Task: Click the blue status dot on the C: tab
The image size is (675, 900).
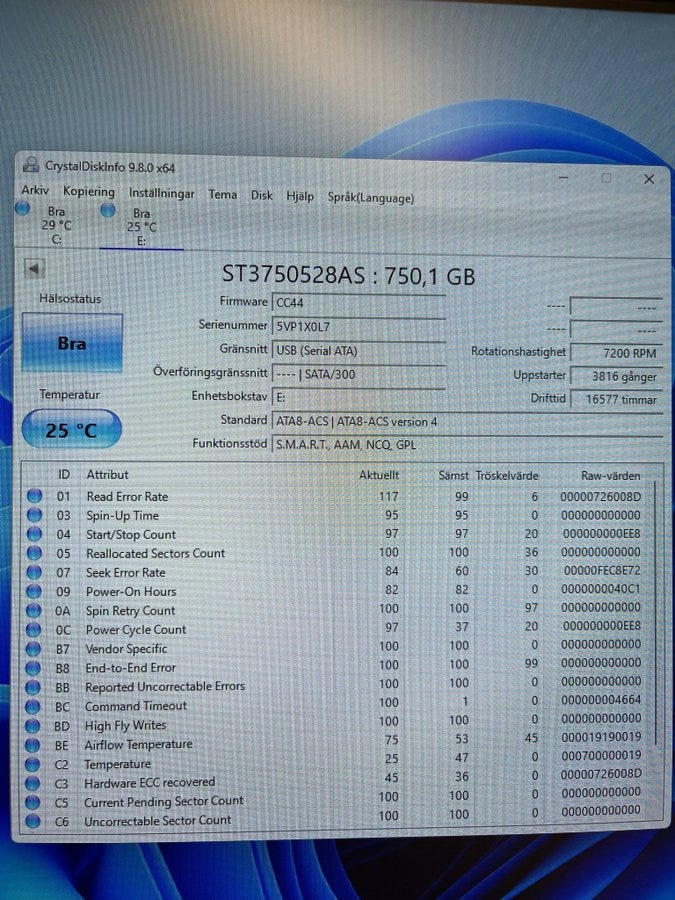Action: (x=22, y=208)
